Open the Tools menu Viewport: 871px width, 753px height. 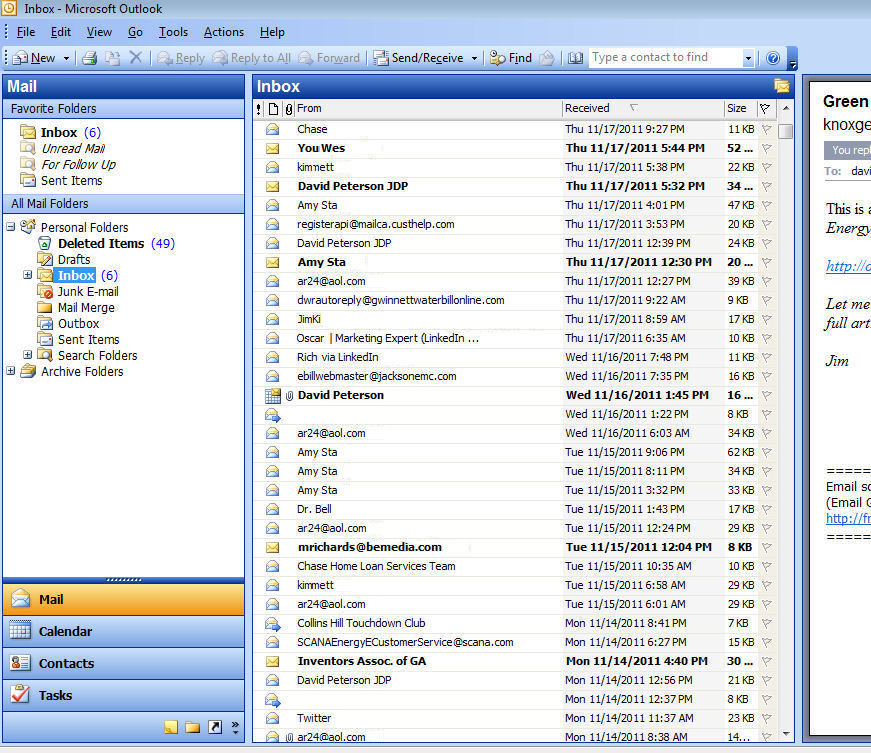tap(173, 31)
